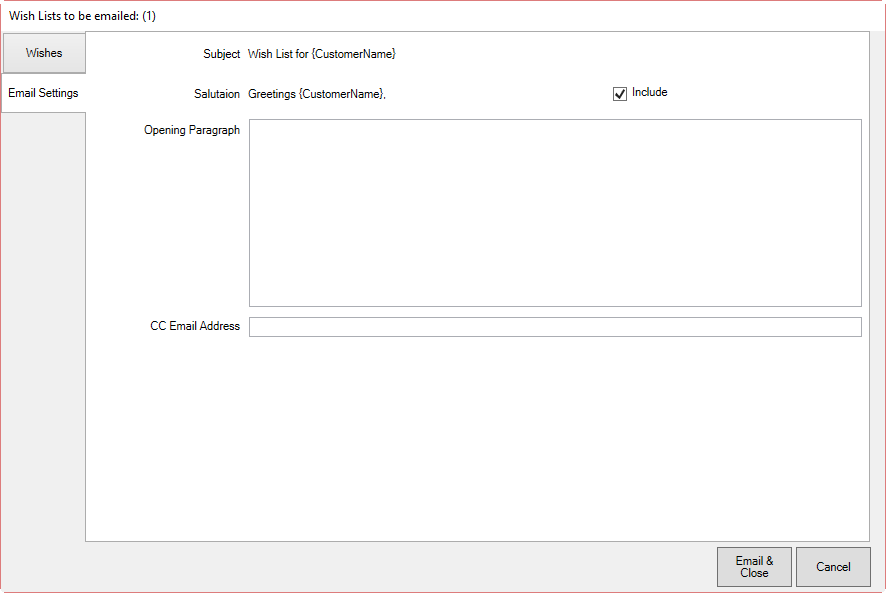Click the {CustomerName} placeholder in the subject
The height and width of the screenshot is (593, 886).
point(354,54)
